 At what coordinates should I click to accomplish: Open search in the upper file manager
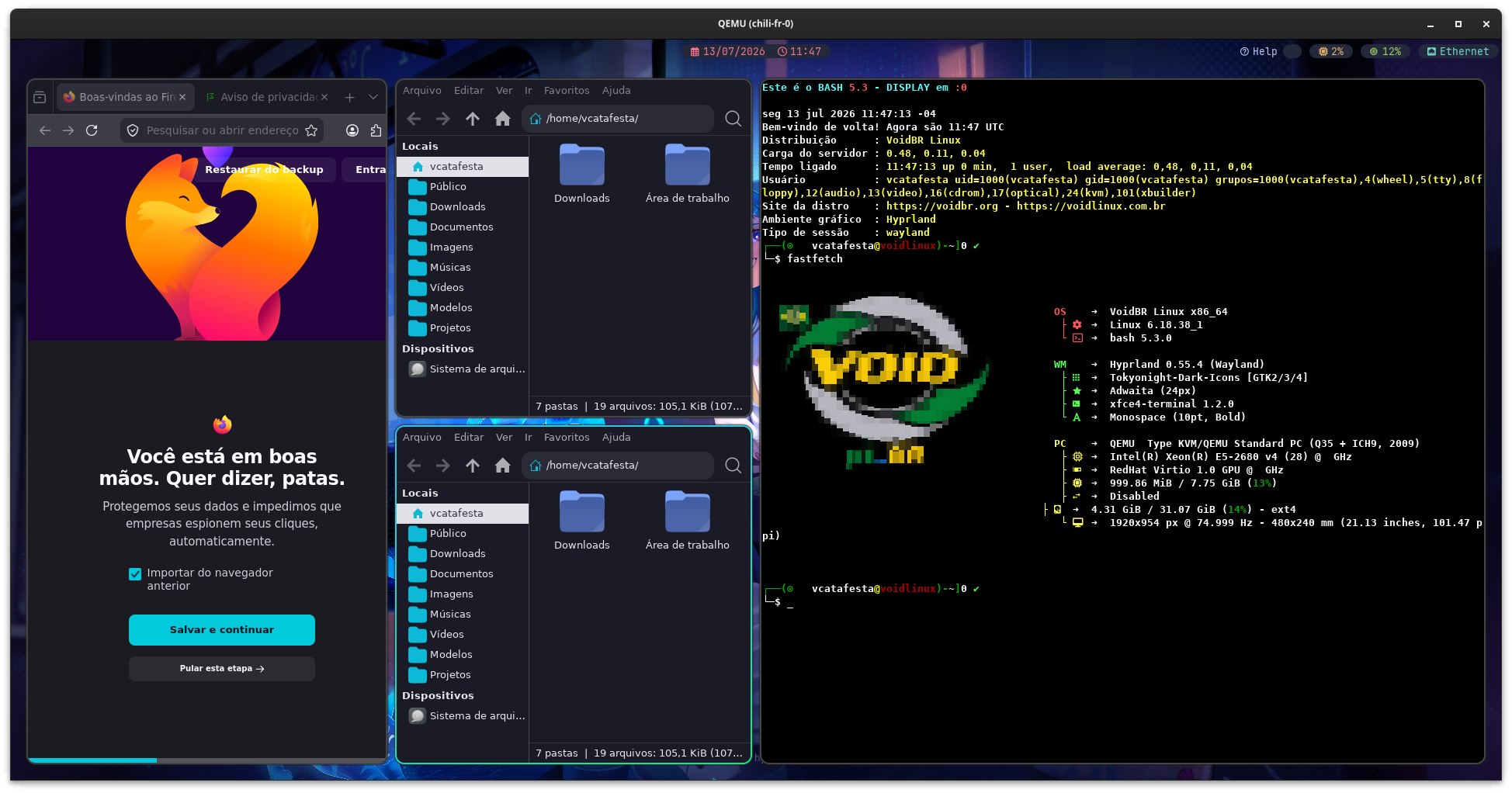pyautogui.click(x=733, y=119)
